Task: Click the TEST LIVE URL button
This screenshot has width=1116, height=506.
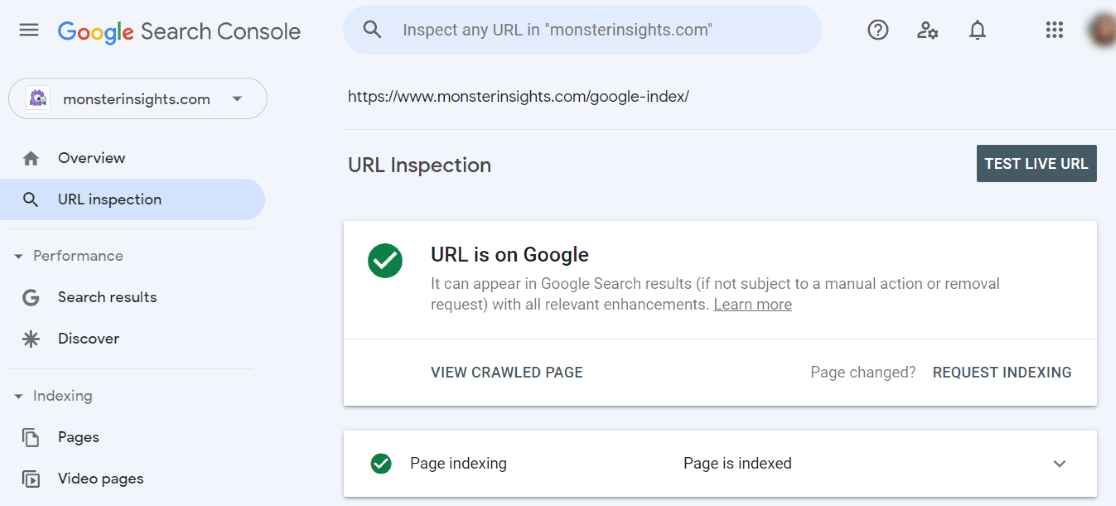Action: pyautogui.click(x=1036, y=164)
